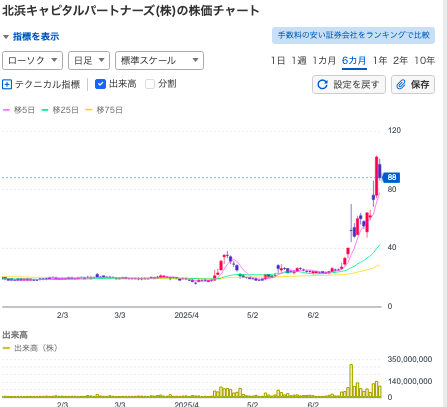The width and height of the screenshot is (447, 407).
Task: Click the 350,000,000 volume axis label
Action: pos(410,359)
